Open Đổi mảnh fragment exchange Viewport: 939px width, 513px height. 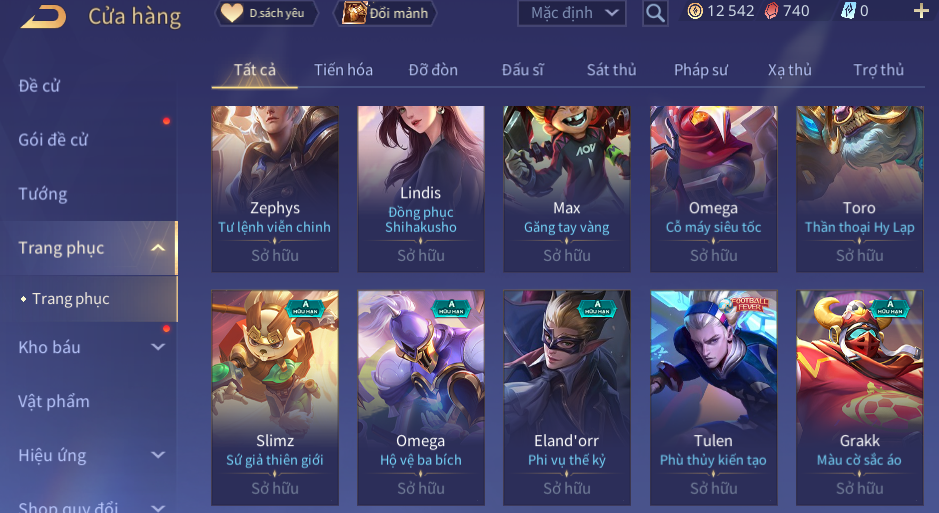pos(385,13)
